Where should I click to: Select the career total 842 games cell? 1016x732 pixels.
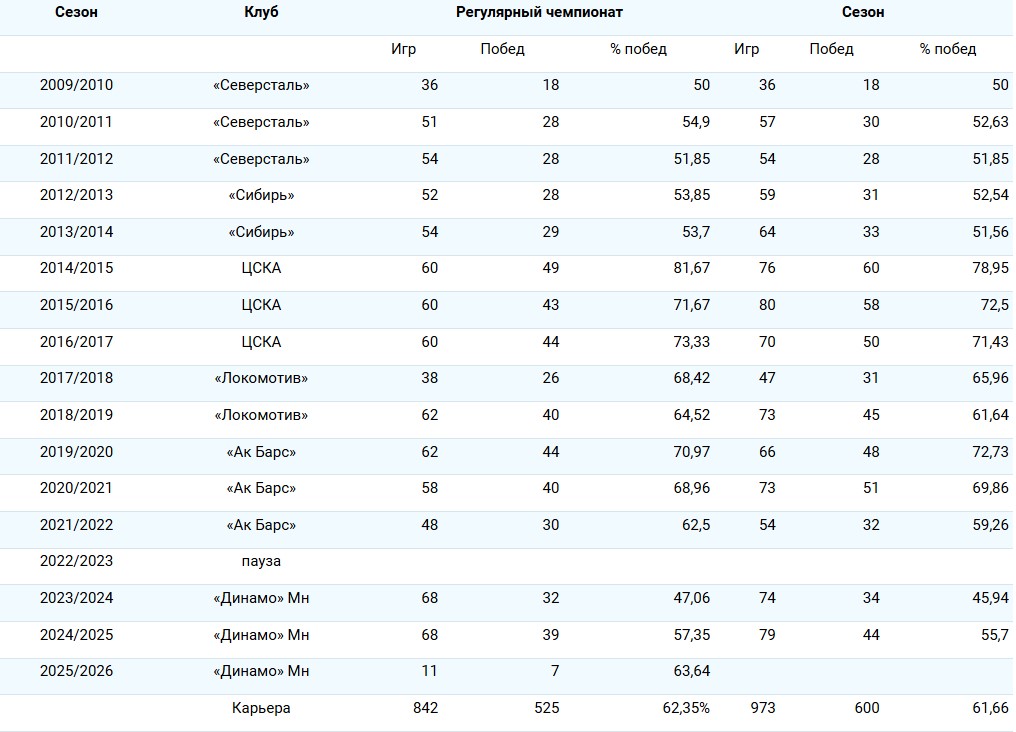(x=425, y=709)
